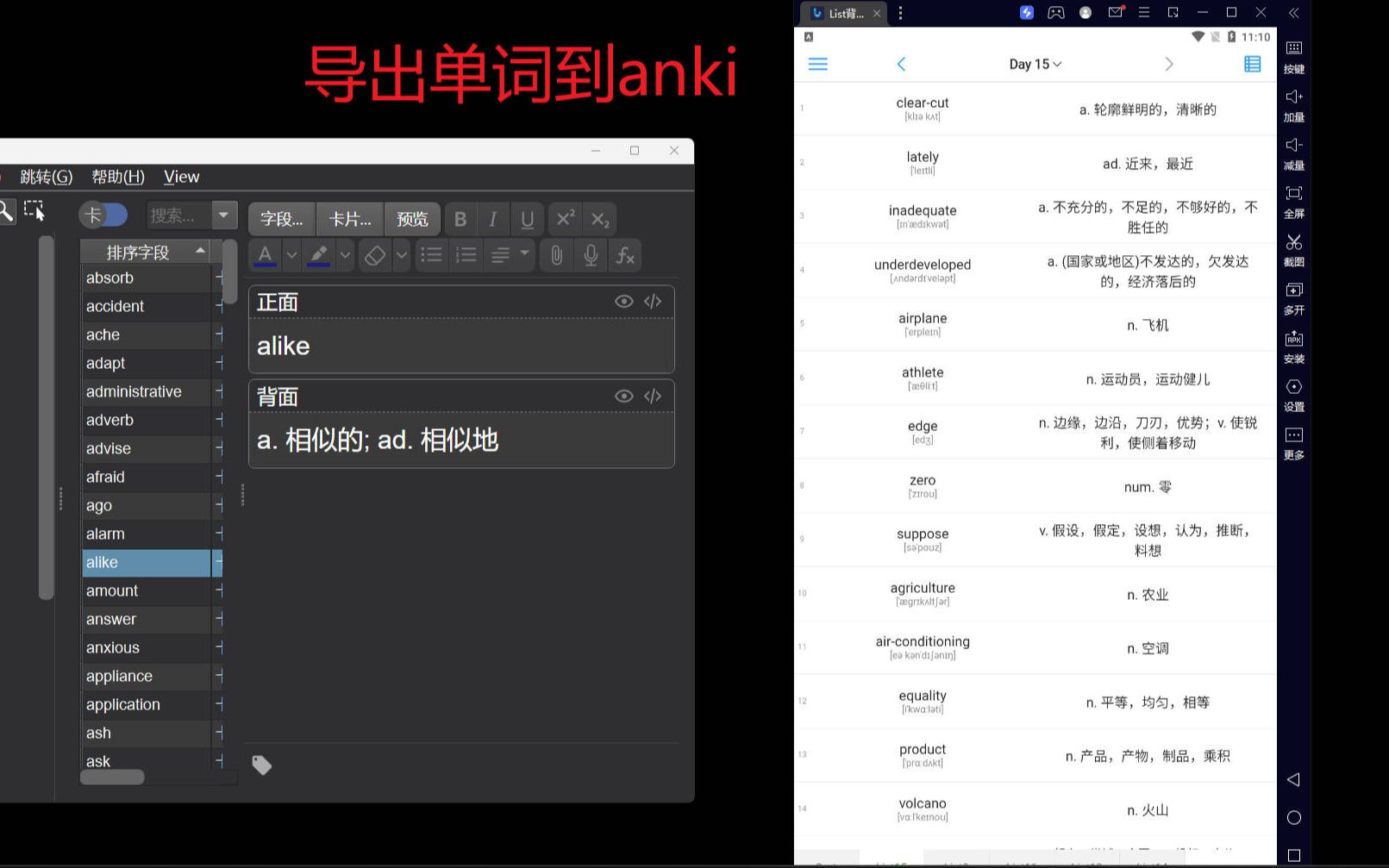Toggle HTML editor for 背面 field
Viewport: 1389px width, 868px height.
[653, 396]
